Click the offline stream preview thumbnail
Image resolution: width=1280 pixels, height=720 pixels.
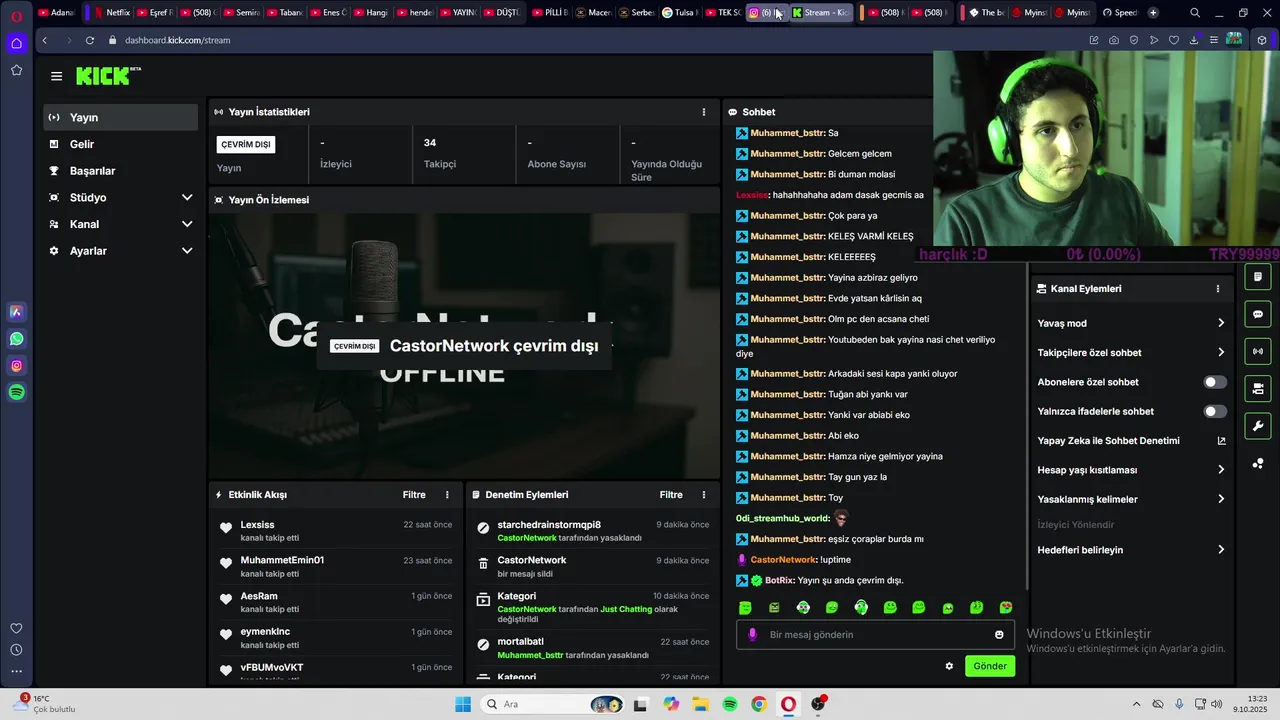click(464, 346)
